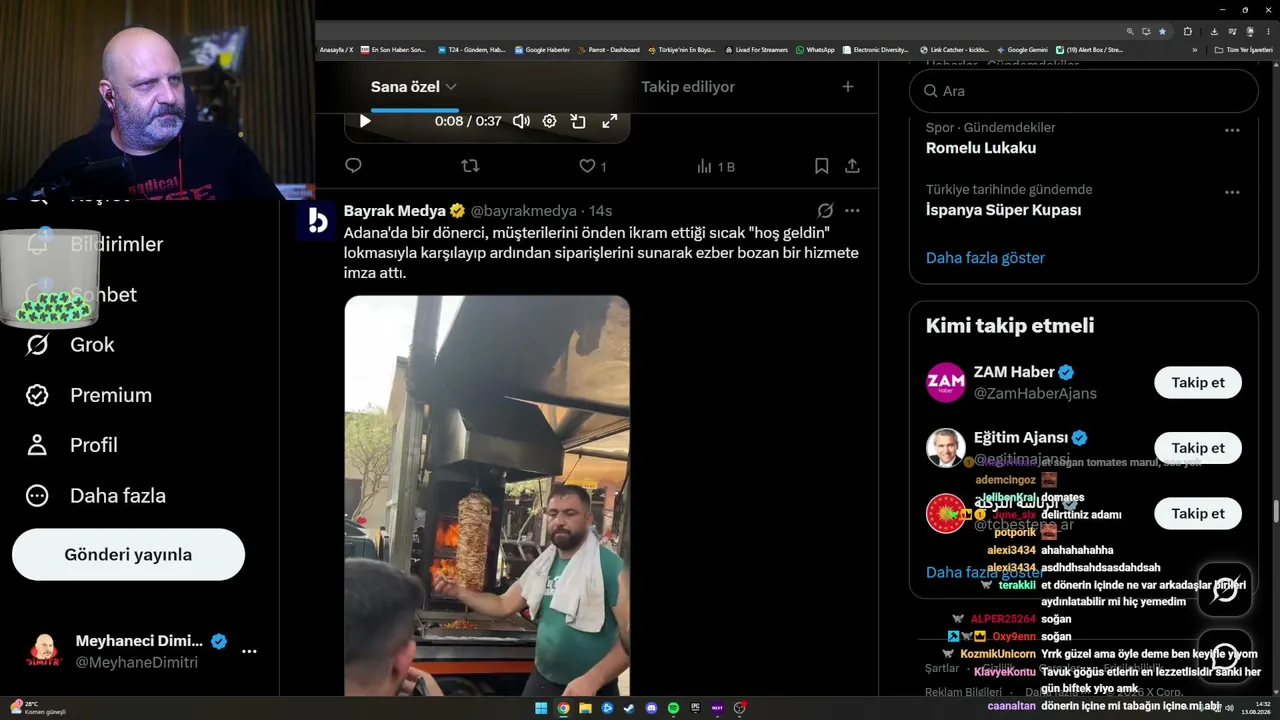This screenshot has width=1280, height=720.
Task: Bookmark the top post
Action: [x=821, y=166]
